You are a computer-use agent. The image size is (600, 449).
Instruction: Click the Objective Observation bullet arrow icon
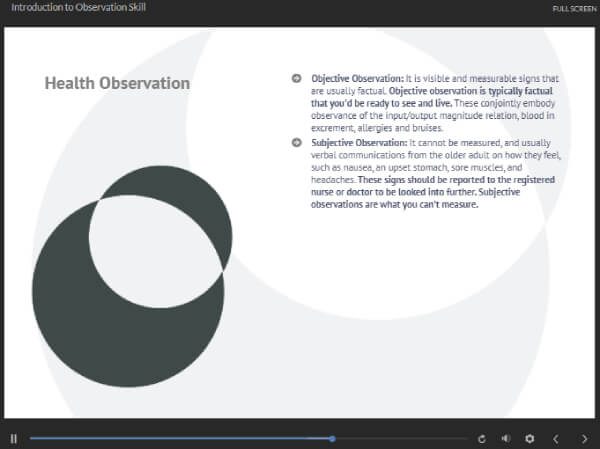click(x=296, y=78)
